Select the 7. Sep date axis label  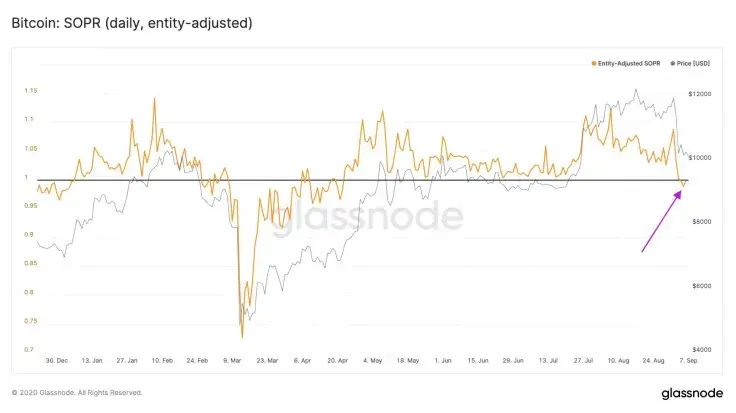(x=689, y=360)
